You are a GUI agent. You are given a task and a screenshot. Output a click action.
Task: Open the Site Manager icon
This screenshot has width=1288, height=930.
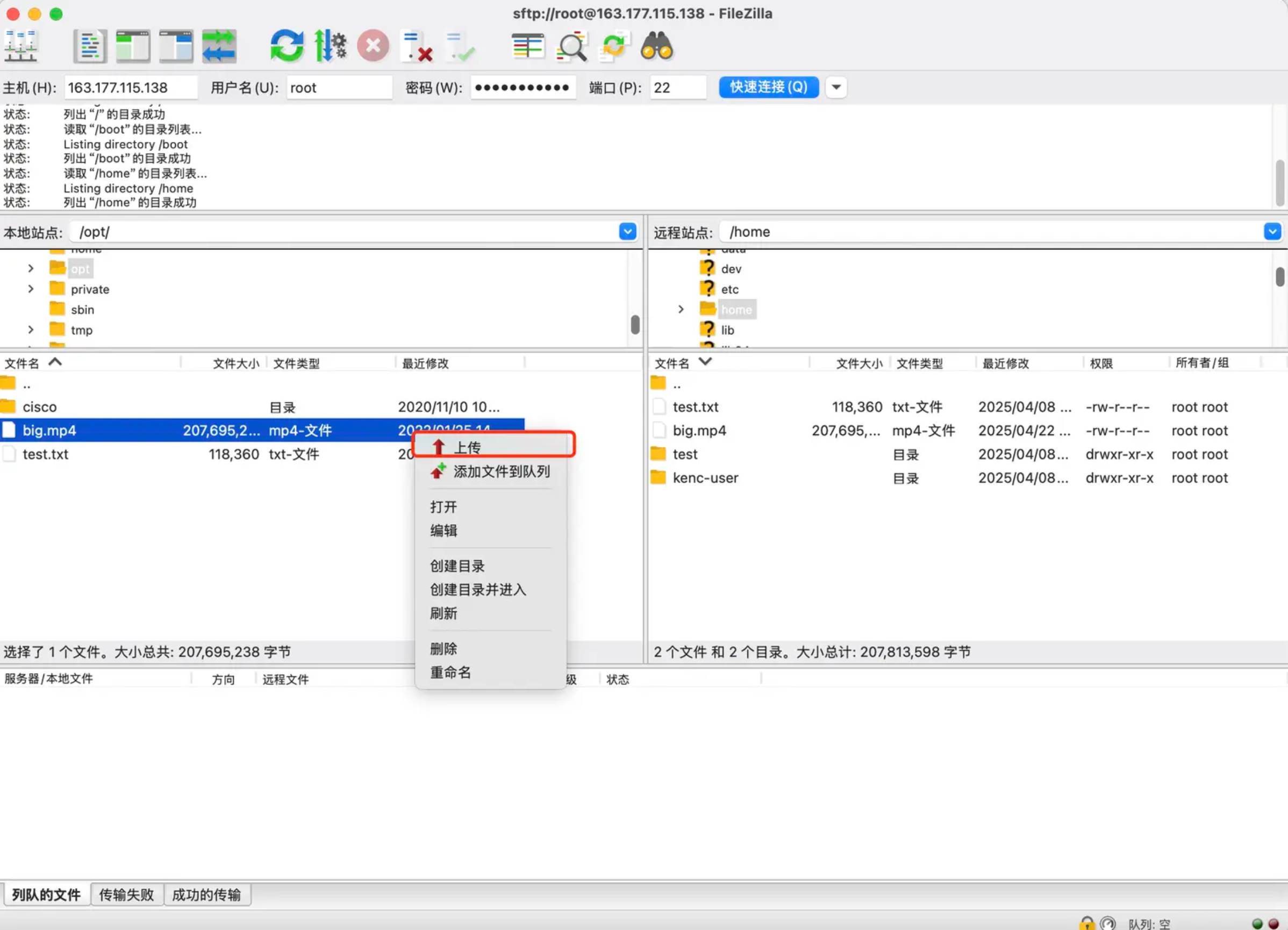(x=21, y=46)
